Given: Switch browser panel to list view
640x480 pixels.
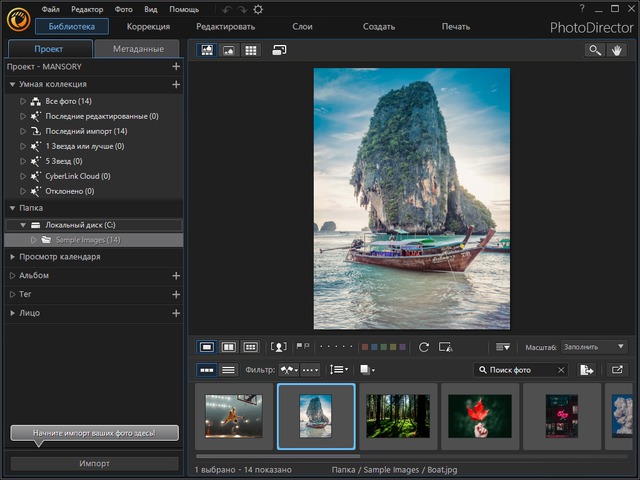Looking at the screenshot, I should [229, 370].
